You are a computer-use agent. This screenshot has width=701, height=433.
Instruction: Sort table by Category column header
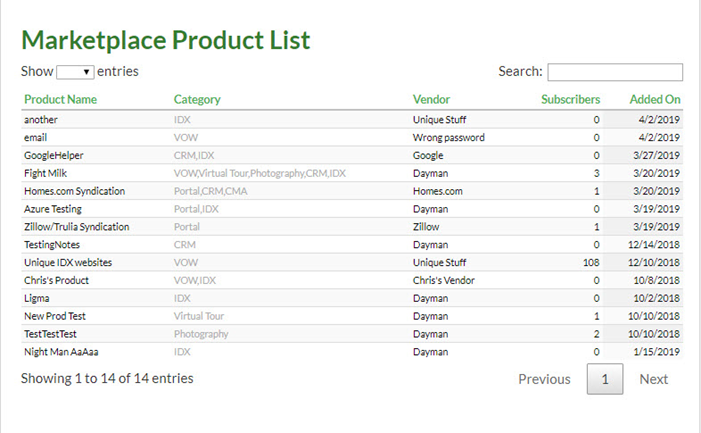197,100
